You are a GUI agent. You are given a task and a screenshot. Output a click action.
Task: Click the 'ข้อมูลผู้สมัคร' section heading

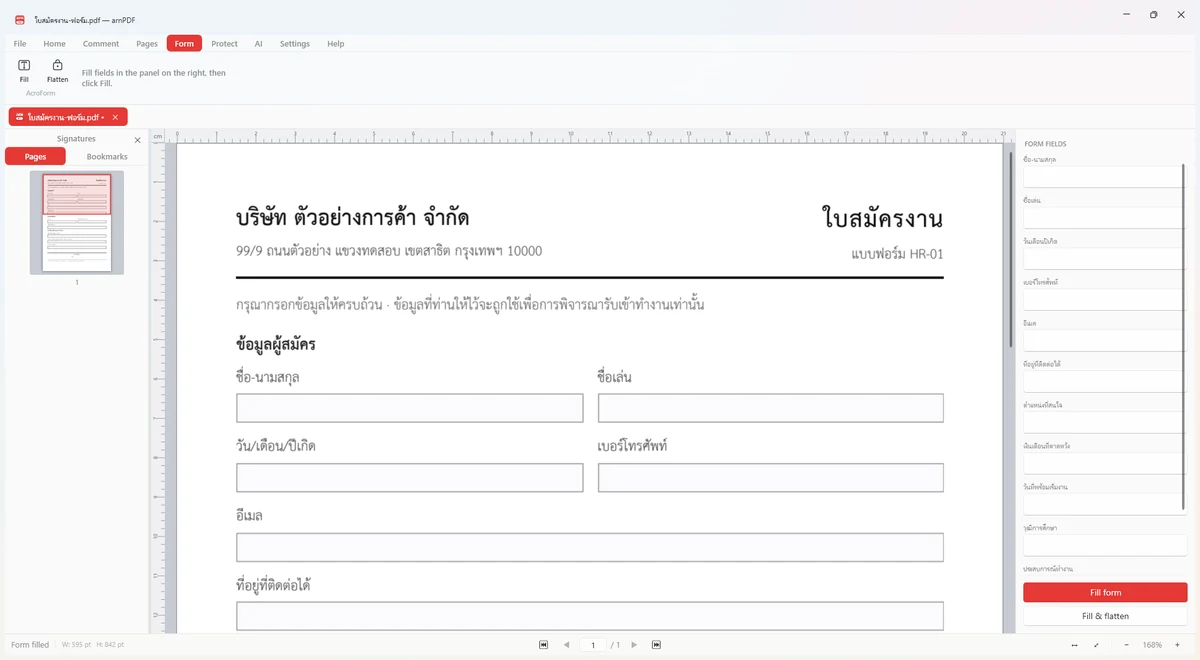pos(276,345)
